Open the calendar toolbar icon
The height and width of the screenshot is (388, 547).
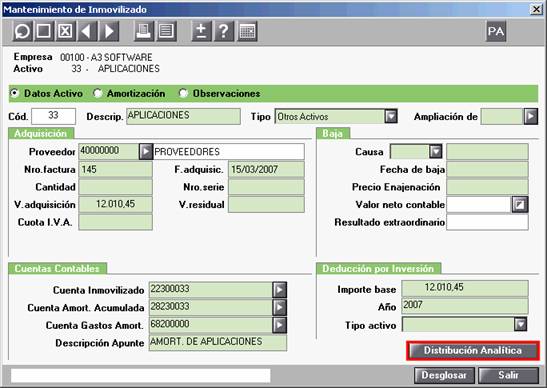(247, 31)
